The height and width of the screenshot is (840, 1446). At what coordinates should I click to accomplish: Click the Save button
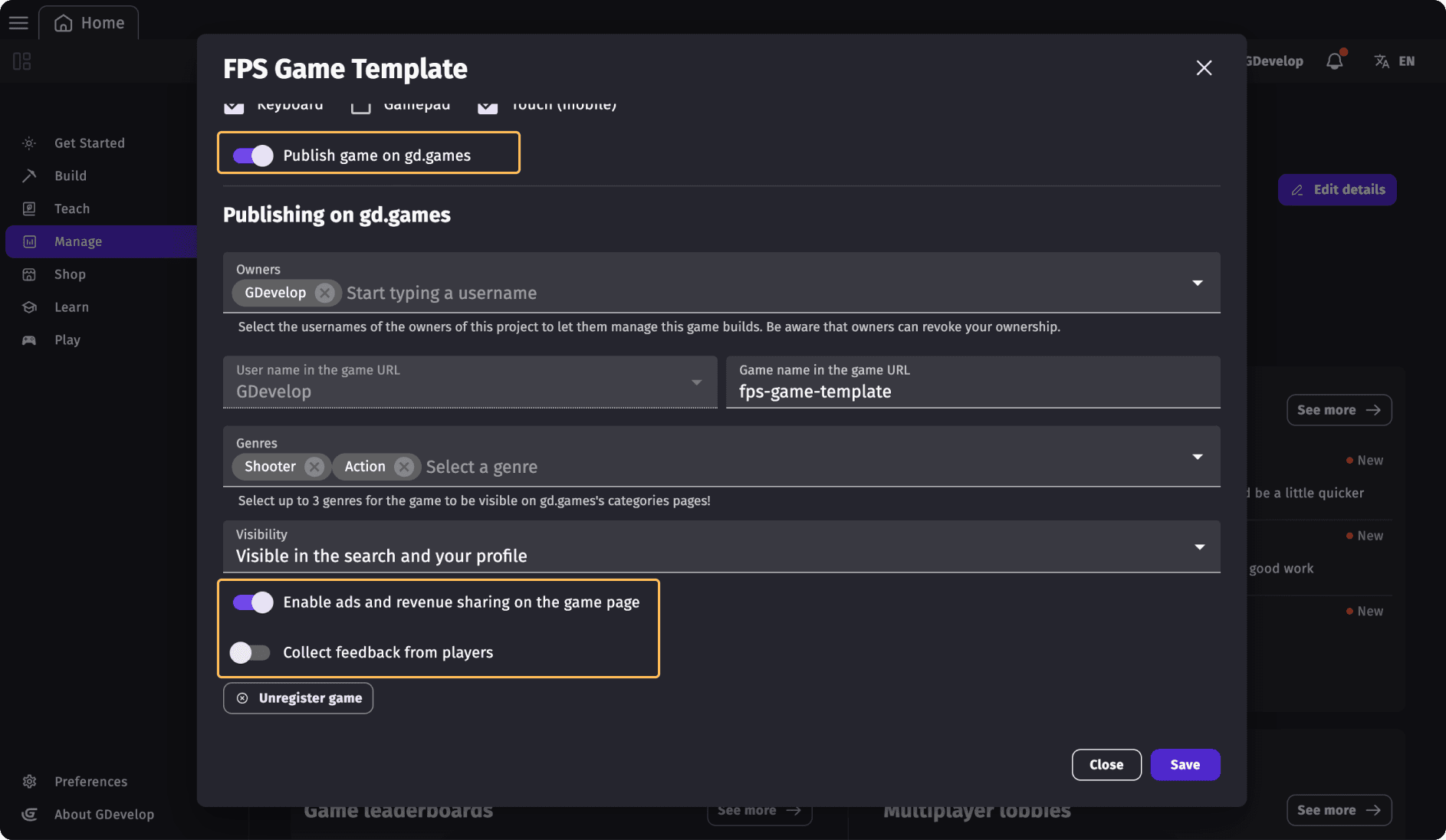pos(1185,764)
